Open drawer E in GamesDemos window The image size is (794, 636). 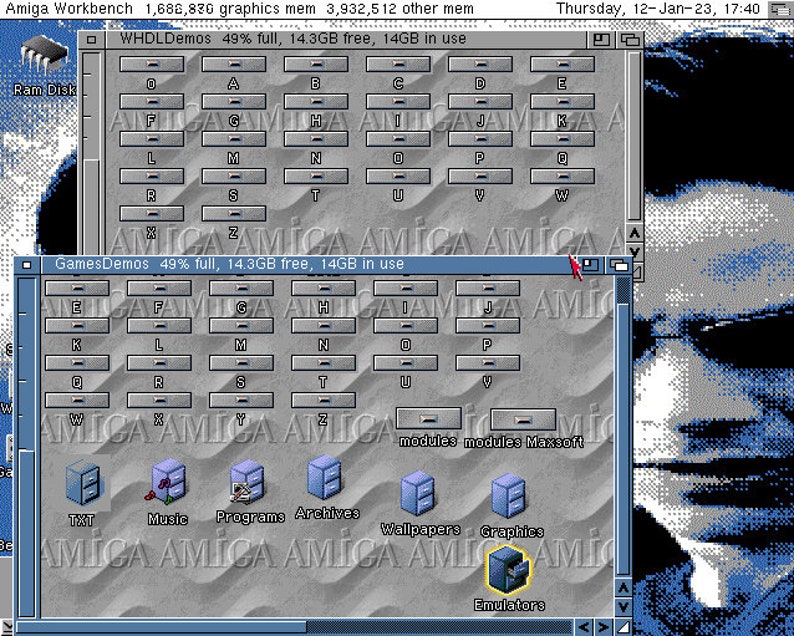click(77, 289)
